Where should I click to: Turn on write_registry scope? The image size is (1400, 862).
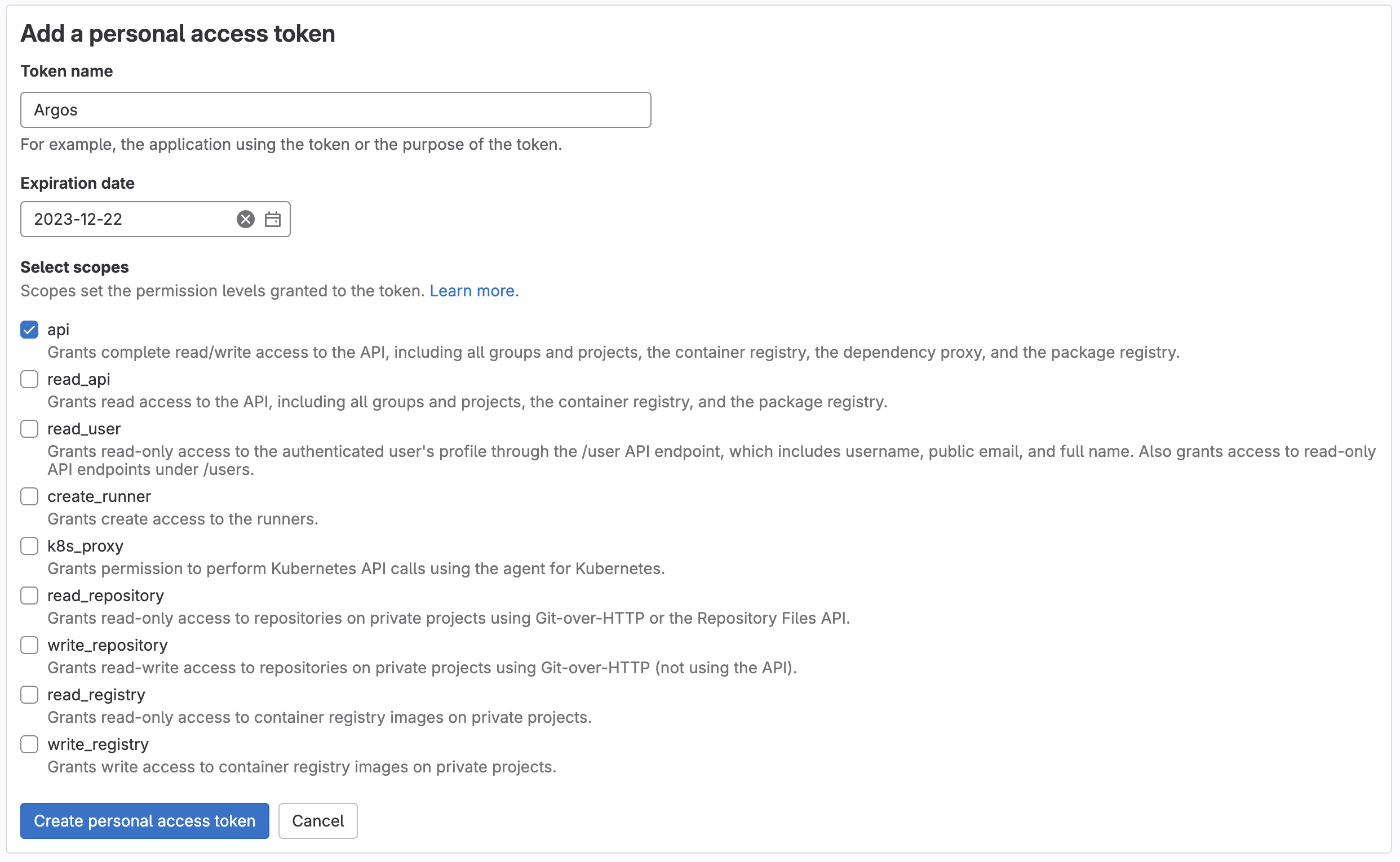click(x=29, y=745)
